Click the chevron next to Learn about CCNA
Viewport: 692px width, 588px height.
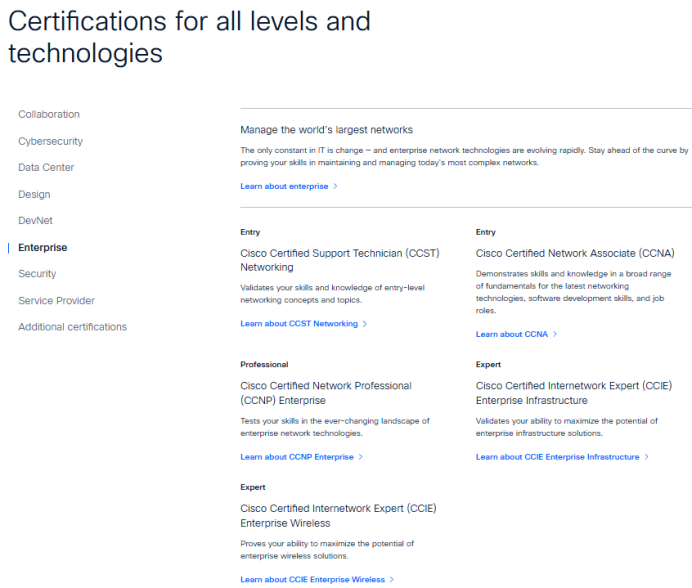[x=555, y=334]
